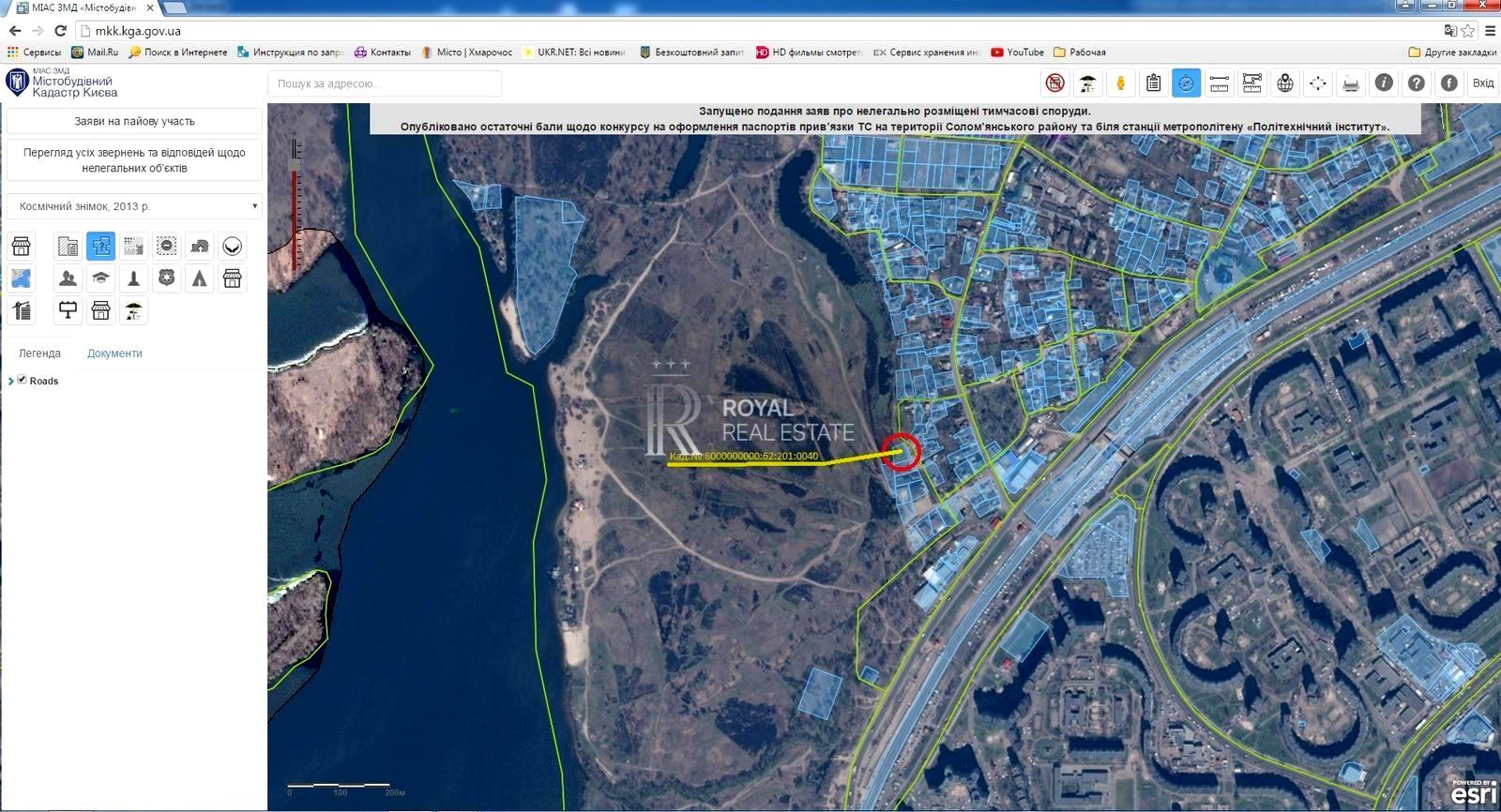This screenshot has height=812, width=1501.
Task: Switch to the Легенда tab
Action: point(39,353)
